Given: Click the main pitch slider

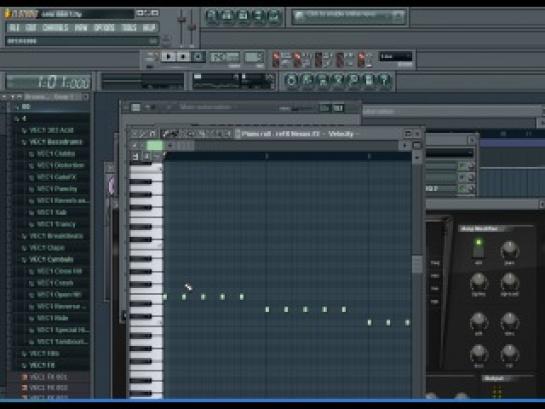Looking at the screenshot, I should (x=191, y=26).
